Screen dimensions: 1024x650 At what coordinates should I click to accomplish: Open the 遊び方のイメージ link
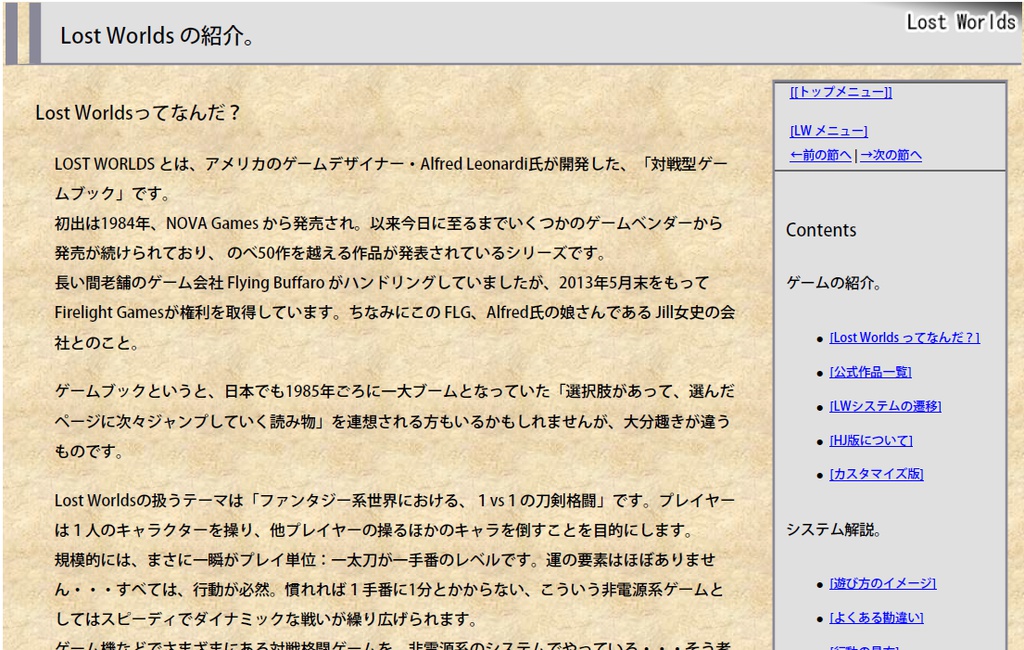pyautogui.click(x=883, y=583)
